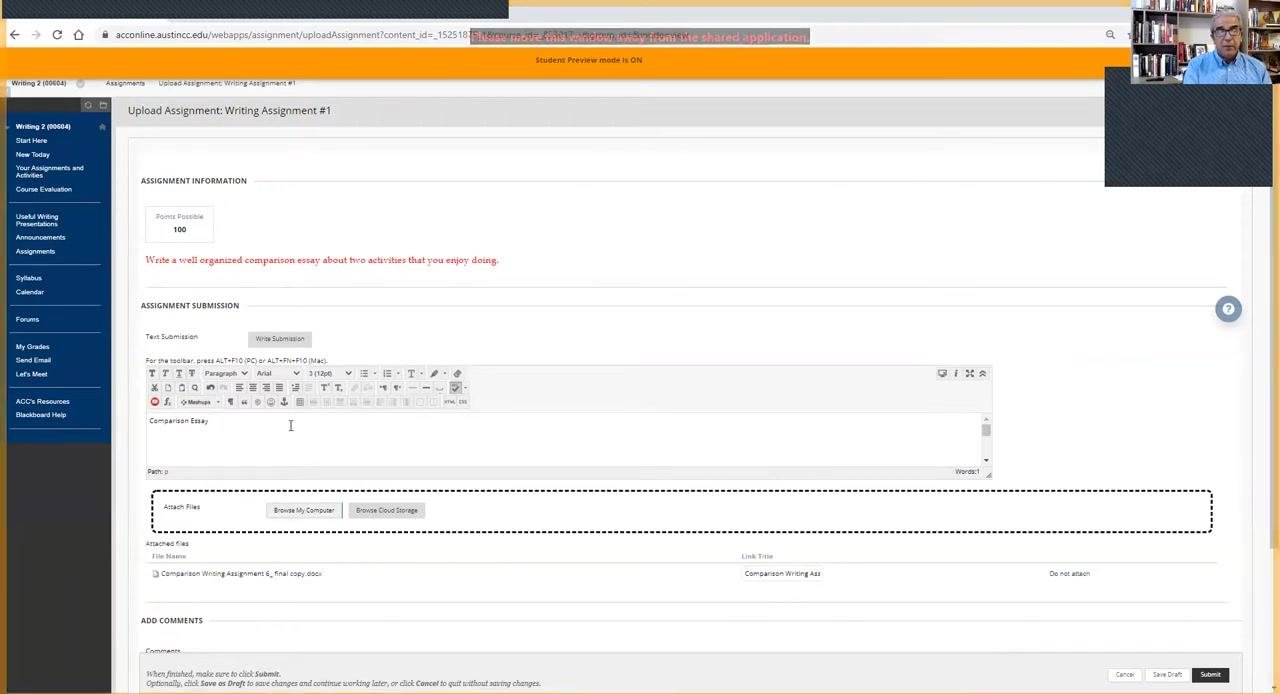Open the Assignments breadcrumb link
This screenshot has height=694, width=1280.
click(125, 83)
